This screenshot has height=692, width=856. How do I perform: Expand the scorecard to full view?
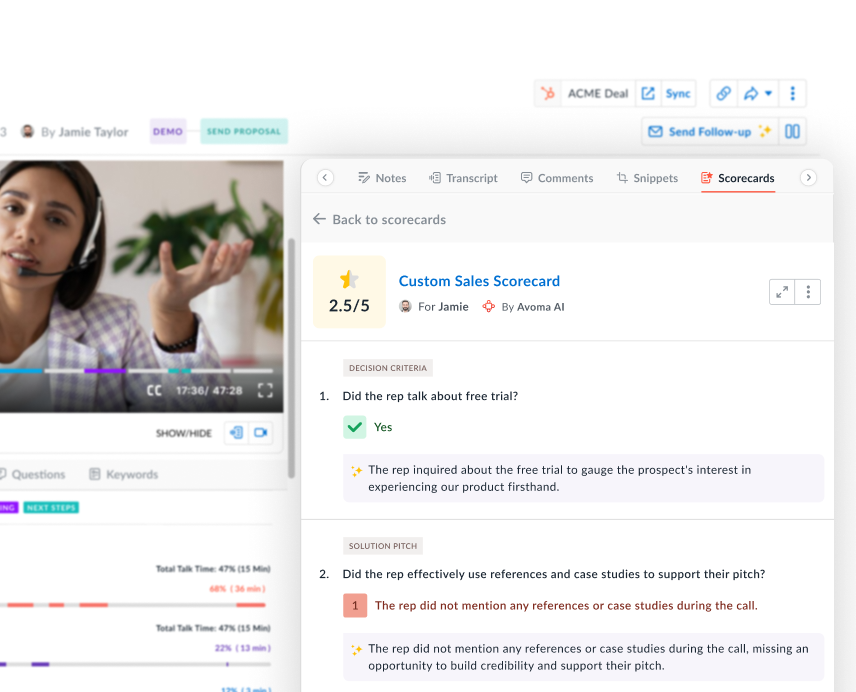pos(782,292)
